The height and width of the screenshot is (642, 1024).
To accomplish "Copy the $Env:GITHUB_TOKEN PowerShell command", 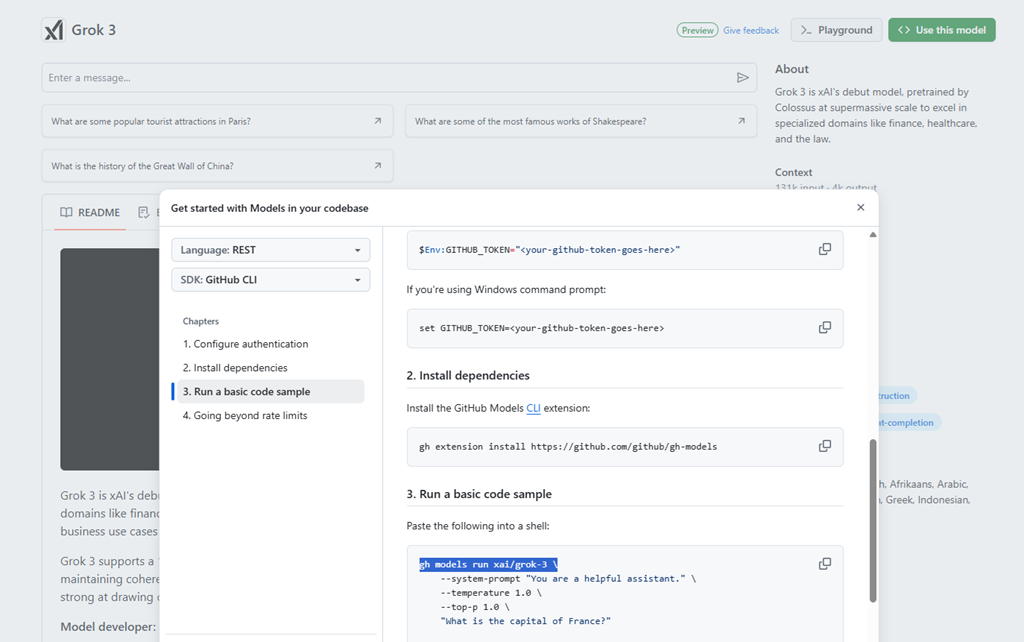I will tap(824, 249).
